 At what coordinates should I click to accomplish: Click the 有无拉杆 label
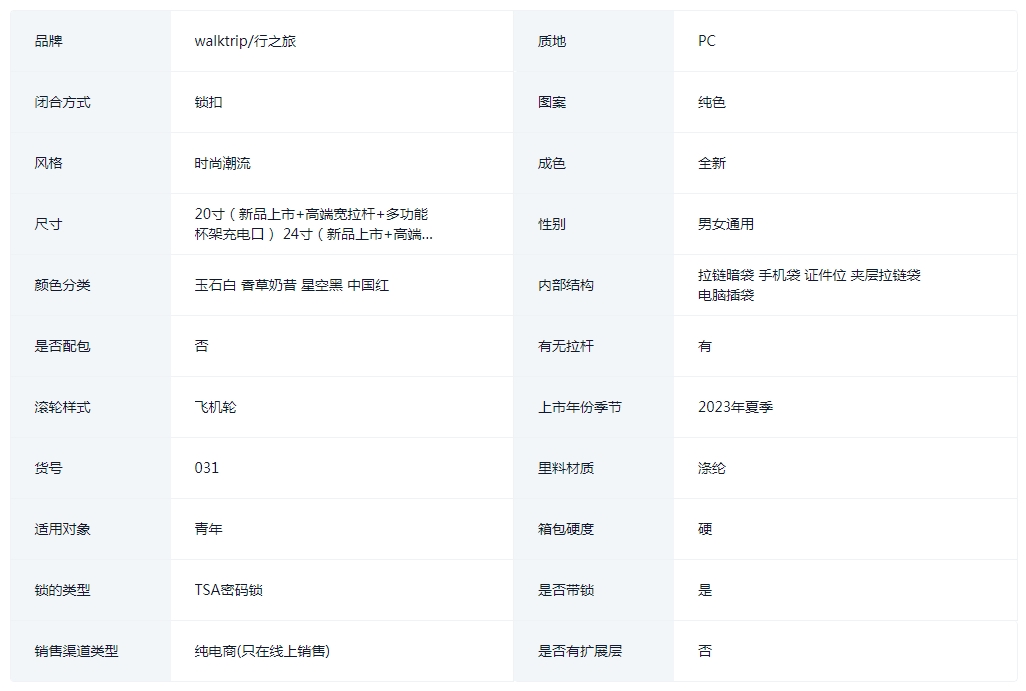(x=566, y=346)
